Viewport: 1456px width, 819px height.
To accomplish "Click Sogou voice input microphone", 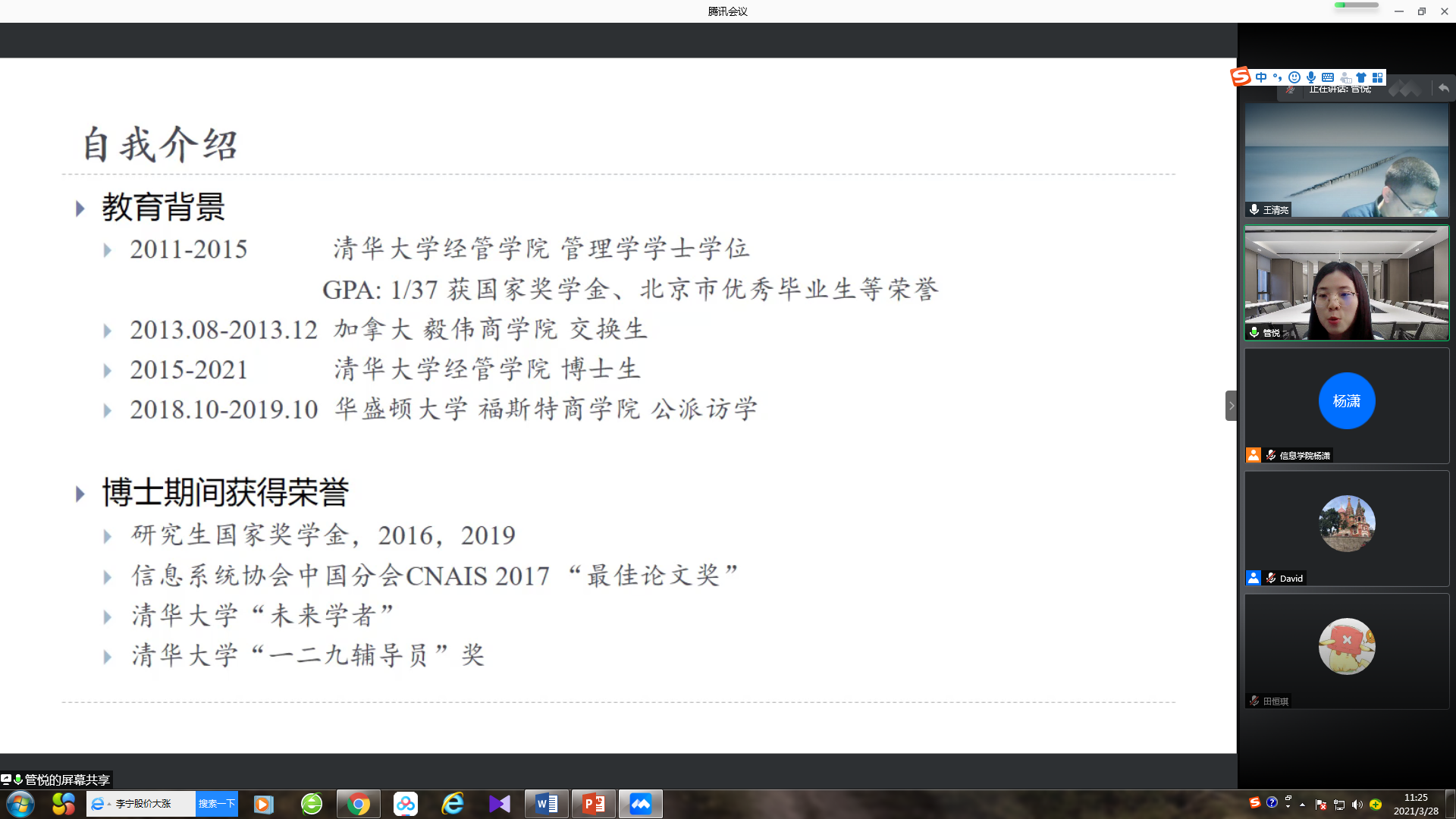I will 1311,77.
